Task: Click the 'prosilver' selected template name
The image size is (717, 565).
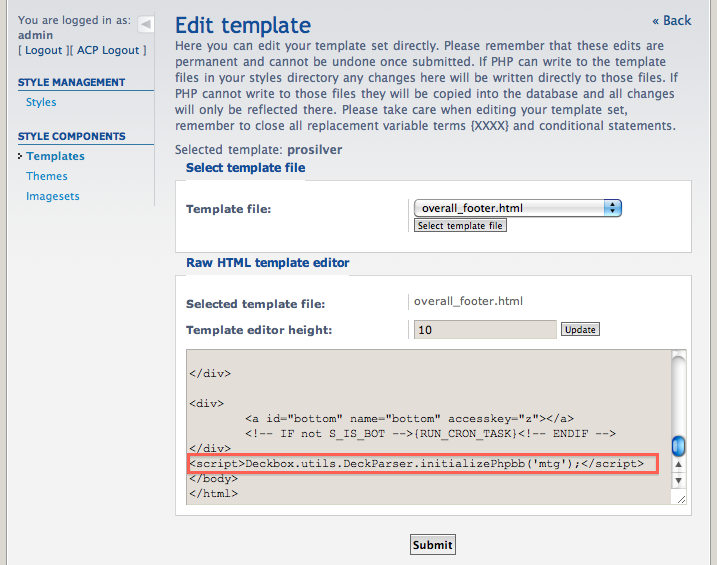Action: point(315,150)
